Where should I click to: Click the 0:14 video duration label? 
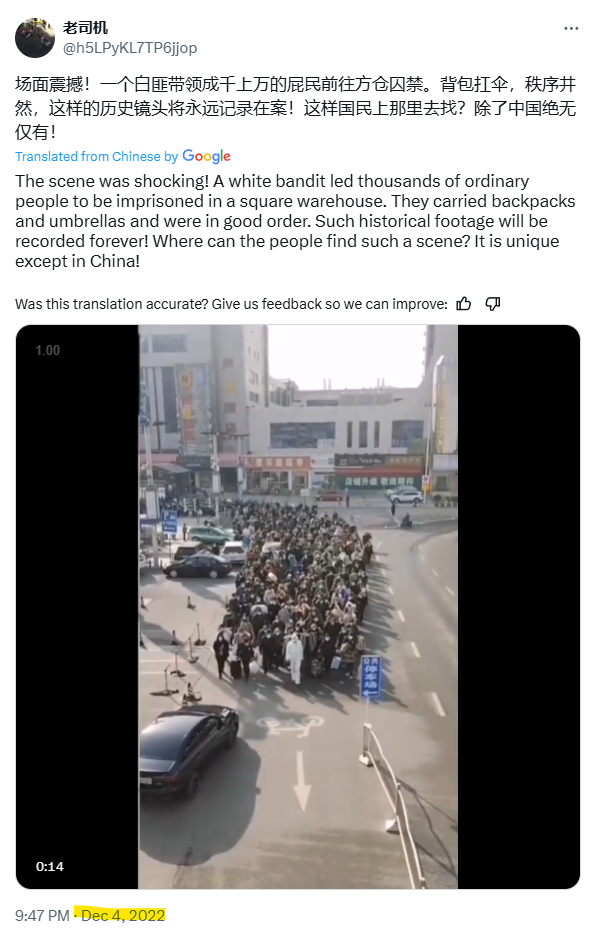point(50,866)
